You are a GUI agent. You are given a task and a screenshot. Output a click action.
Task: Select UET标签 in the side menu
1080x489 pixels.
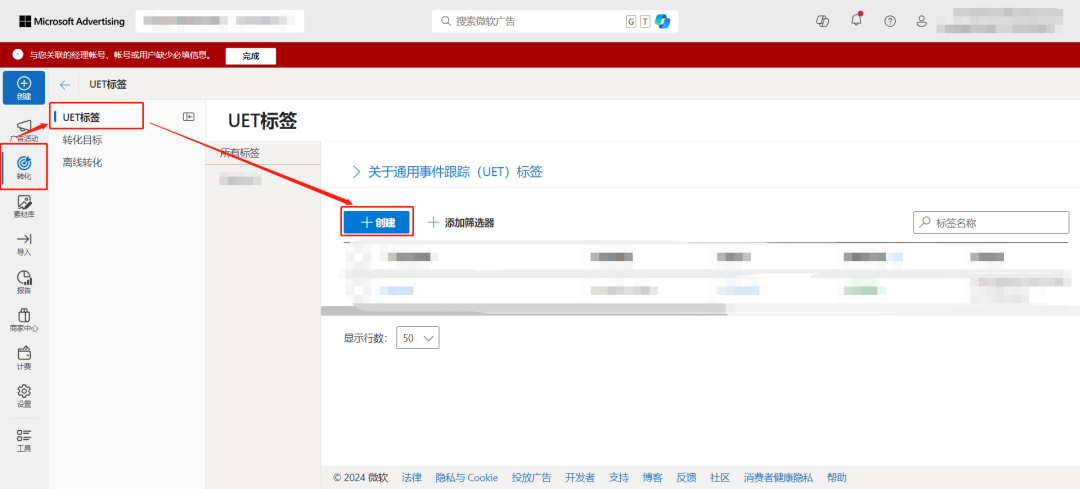click(81, 118)
